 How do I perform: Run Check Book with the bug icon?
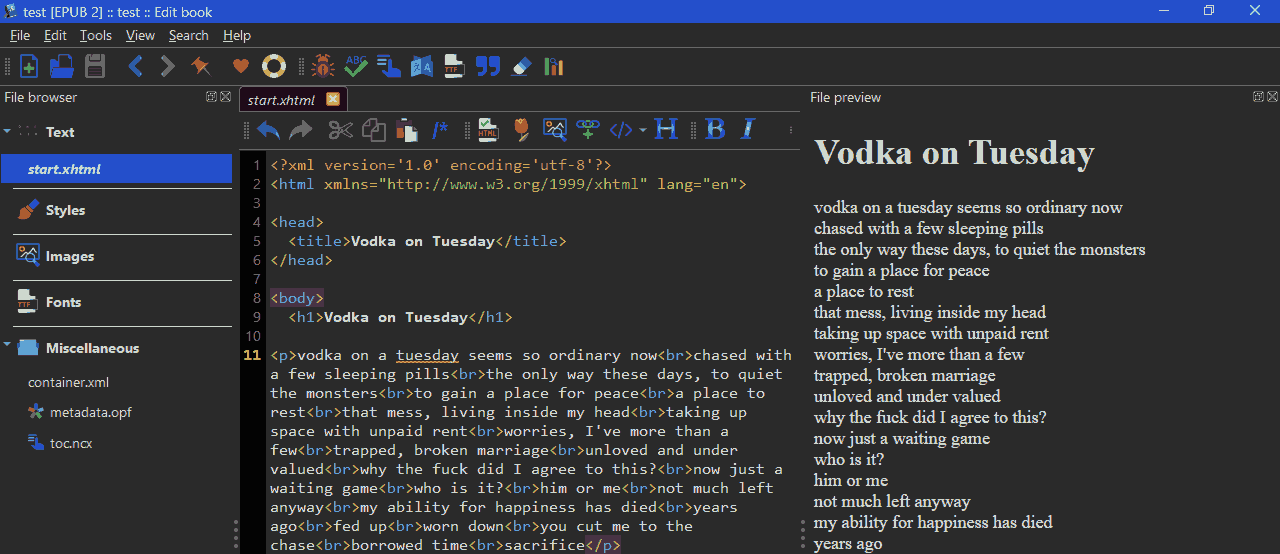322,67
